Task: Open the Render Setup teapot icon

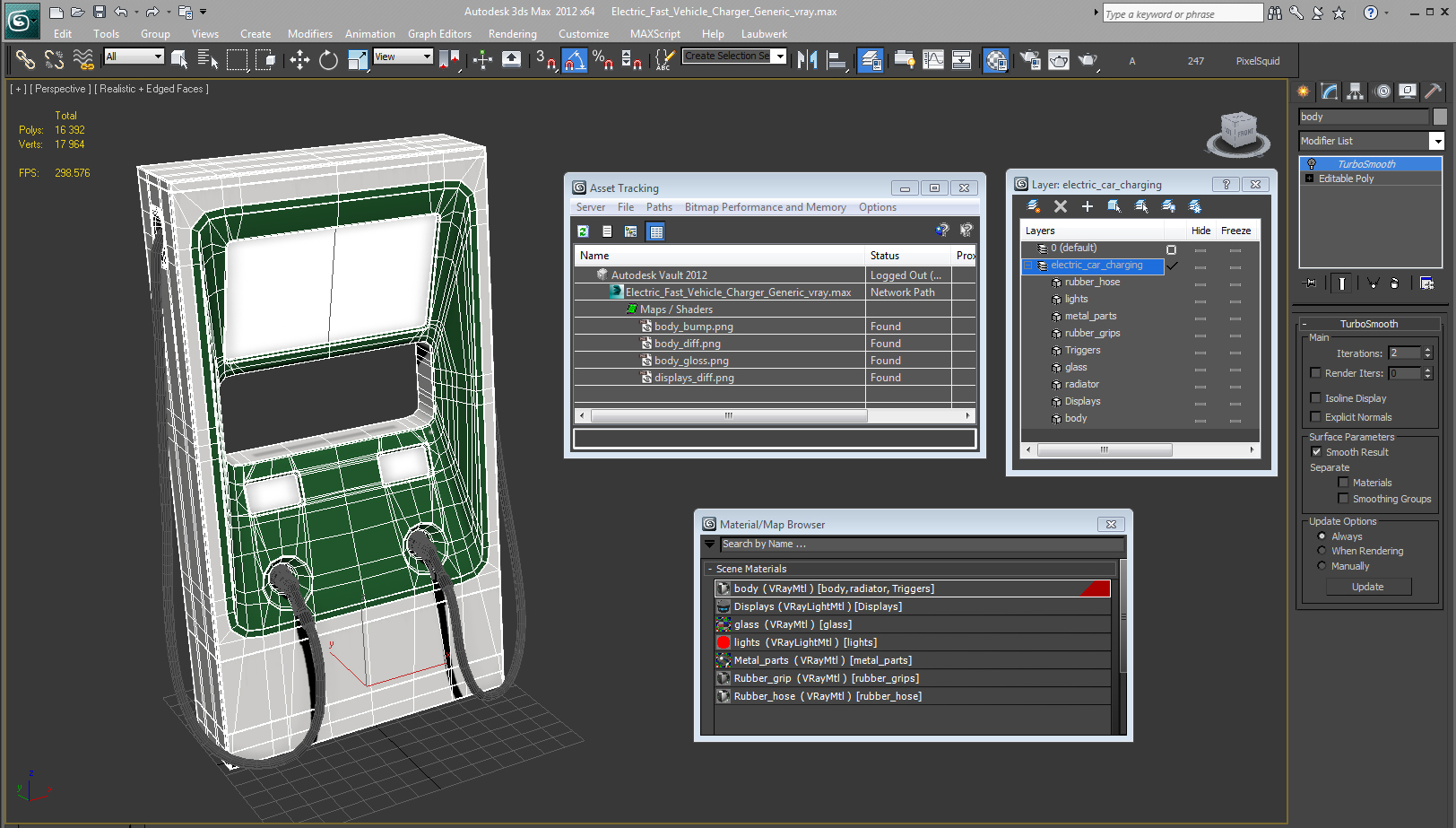Action: coord(1030,60)
